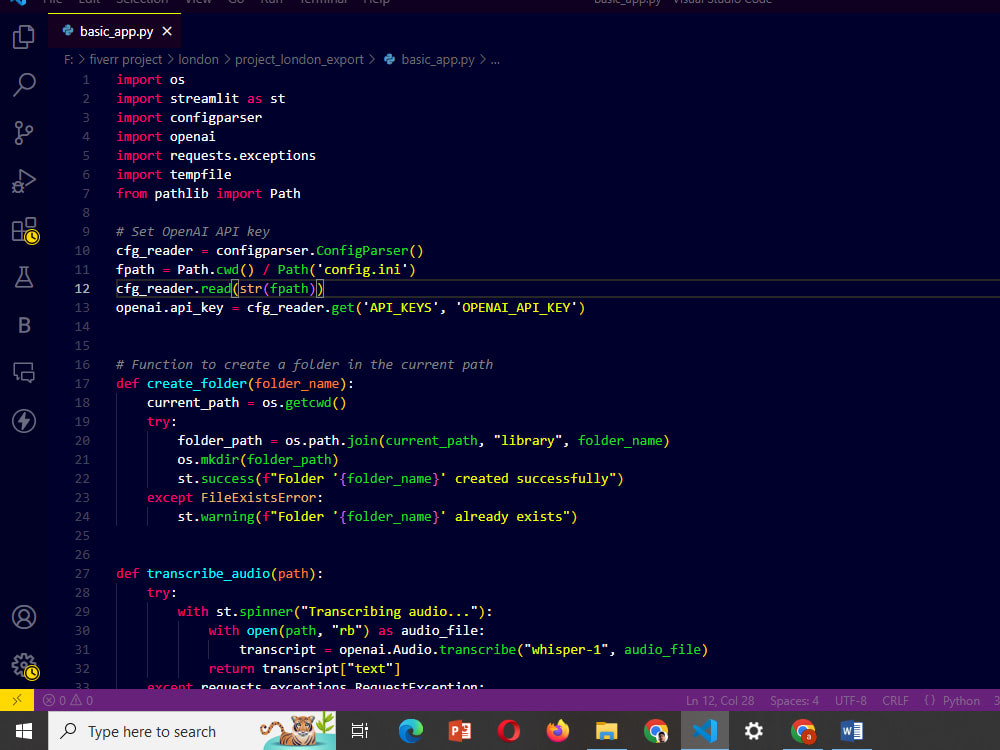Click 'Transcribing audio...' string
The image size is (1000, 750).
pyautogui.click(x=389, y=612)
